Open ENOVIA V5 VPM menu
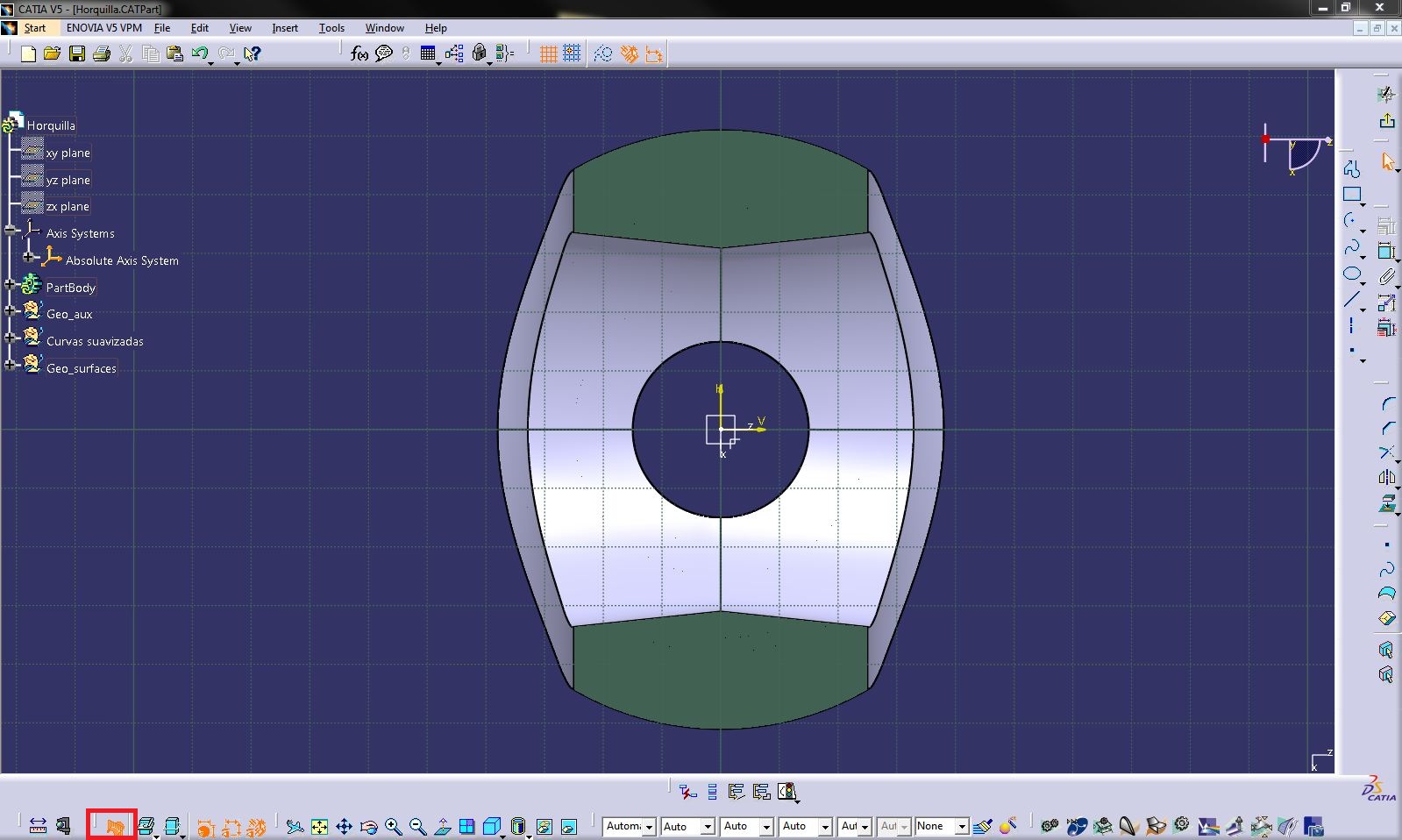Viewport: 1402px width, 840px height. [103, 28]
